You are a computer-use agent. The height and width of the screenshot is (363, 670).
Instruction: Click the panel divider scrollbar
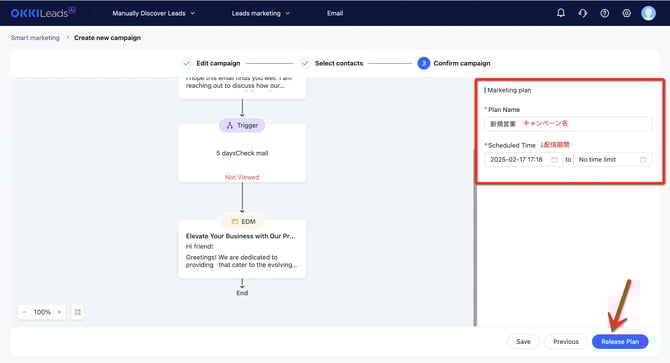tap(475, 238)
